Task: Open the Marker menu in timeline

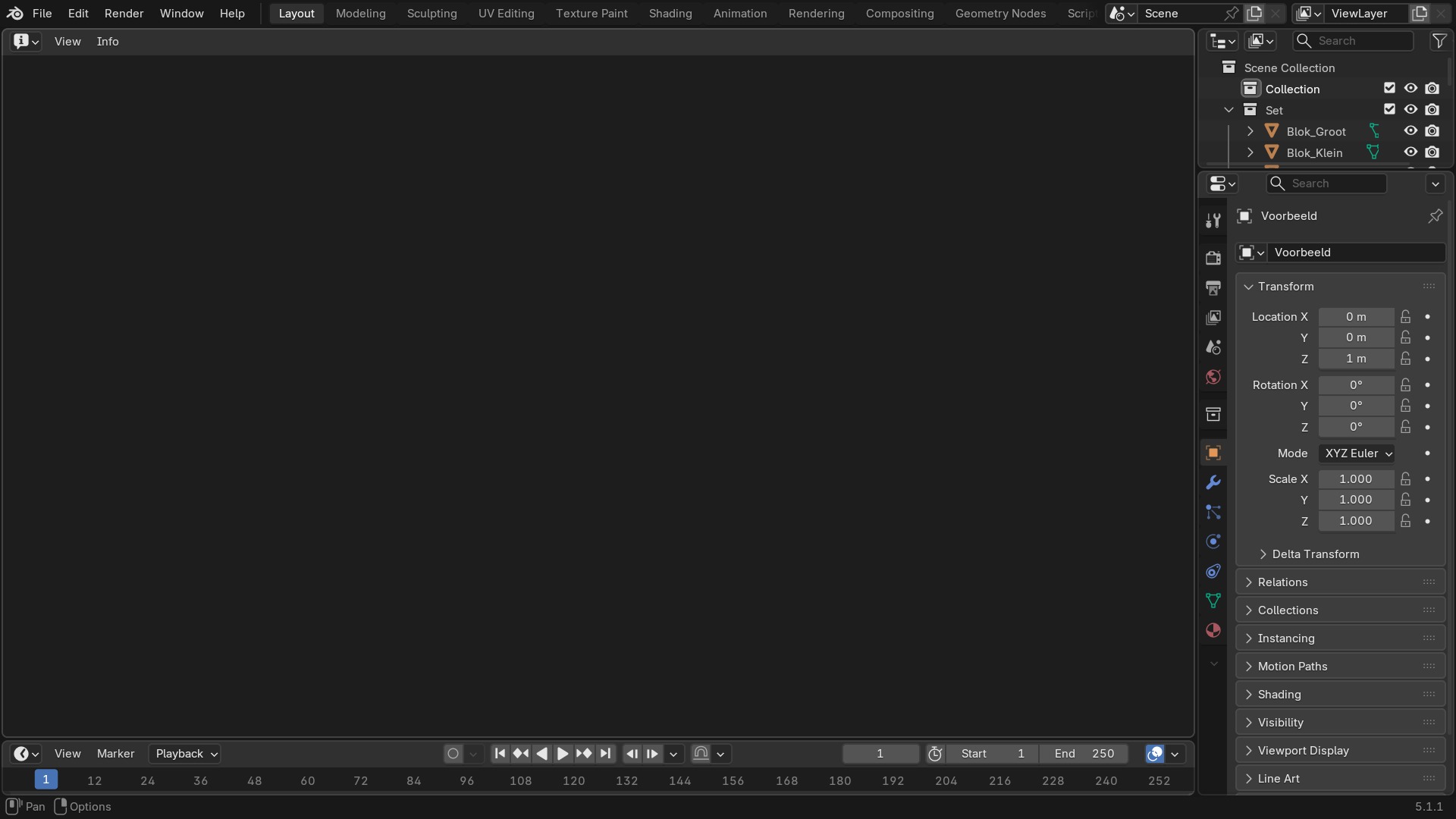Action: (115, 754)
